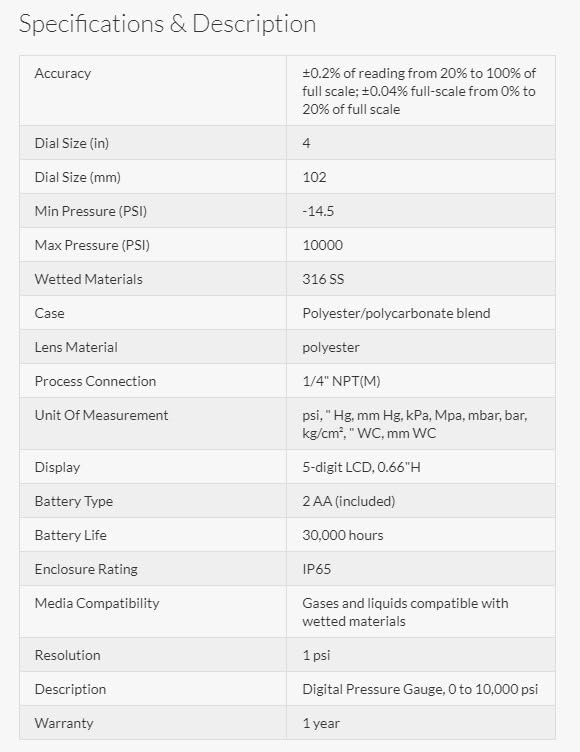Click the Media Compatibility label
580x752 pixels.
coord(97,603)
